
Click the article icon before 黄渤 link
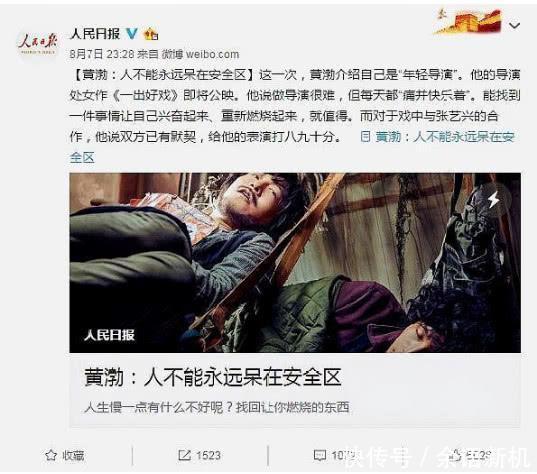click(x=366, y=137)
